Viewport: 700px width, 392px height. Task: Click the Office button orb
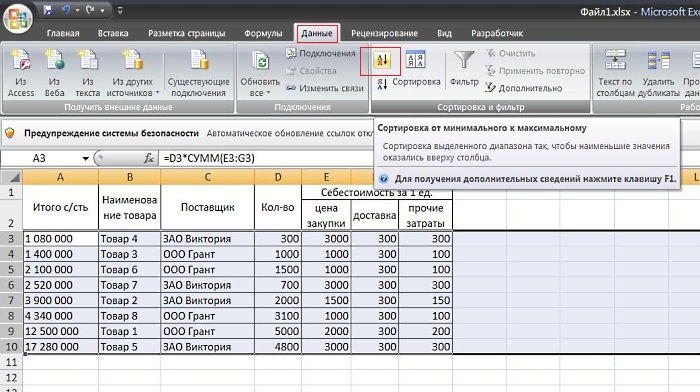pos(18,19)
